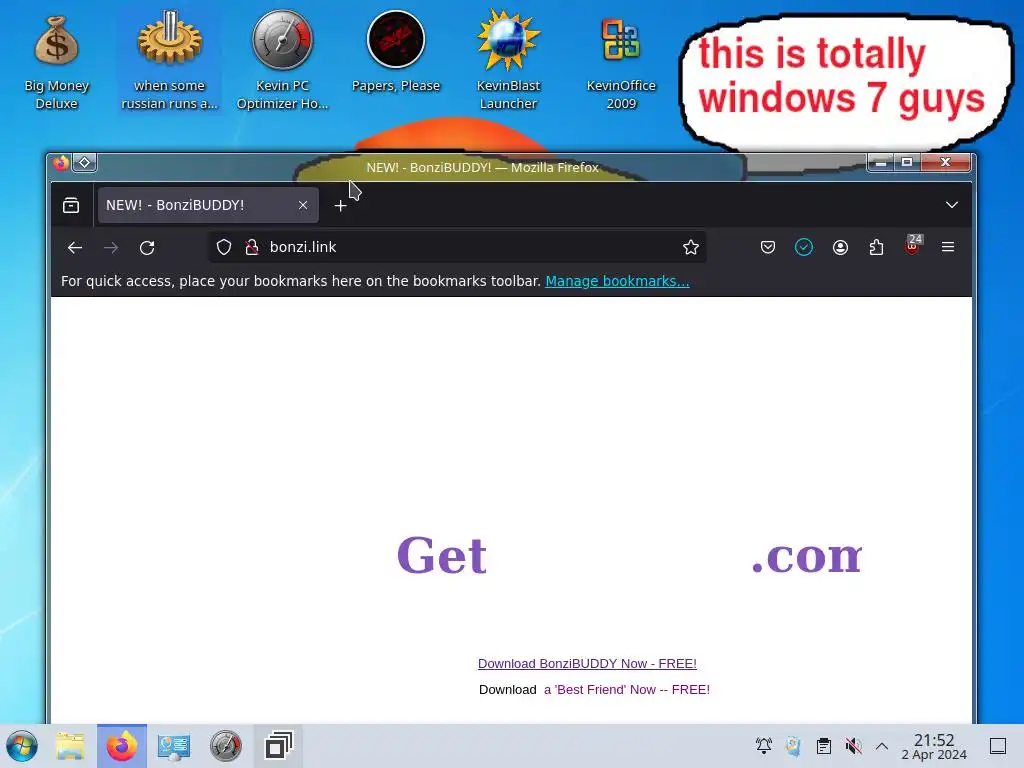Reload the current page
The width and height of the screenshot is (1024, 768).
147,248
